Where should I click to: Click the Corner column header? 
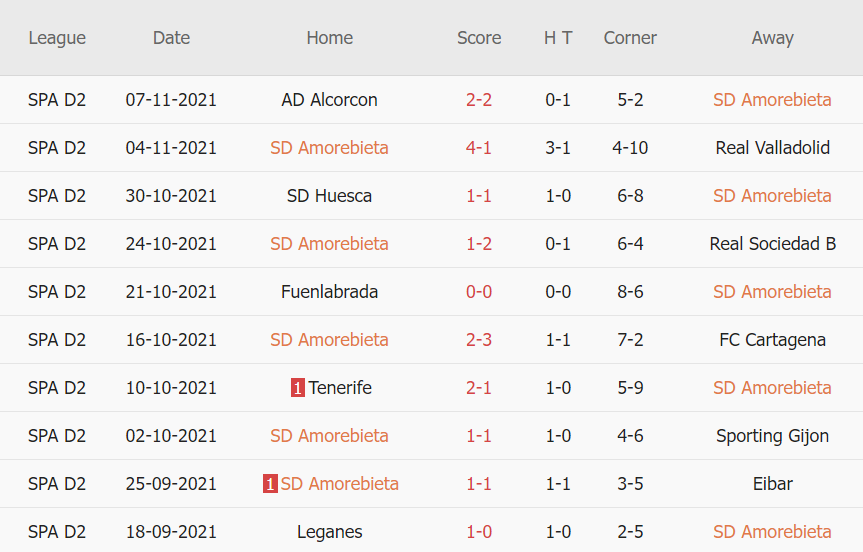point(630,38)
